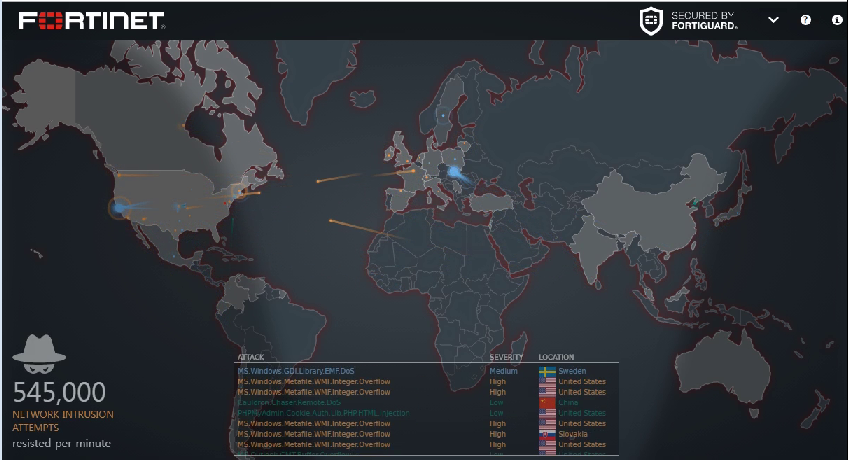The image size is (848, 461).
Task: Expand the header chevron dropdown
Action: [x=773, y=20]
